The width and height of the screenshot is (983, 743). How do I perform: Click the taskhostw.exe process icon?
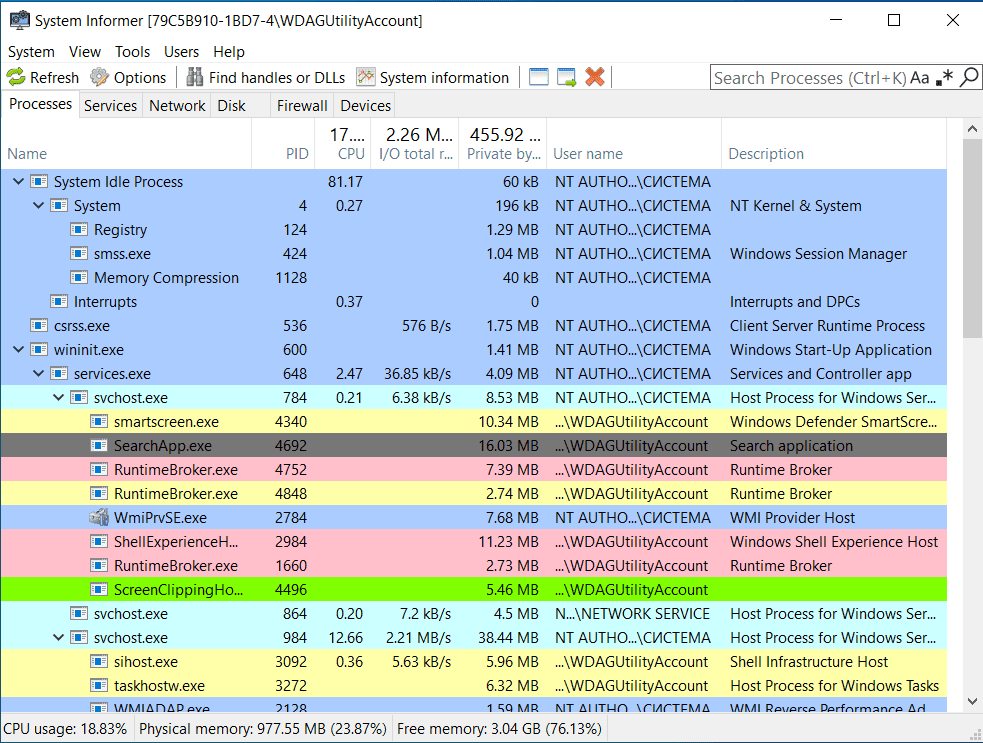pos(98,685)
